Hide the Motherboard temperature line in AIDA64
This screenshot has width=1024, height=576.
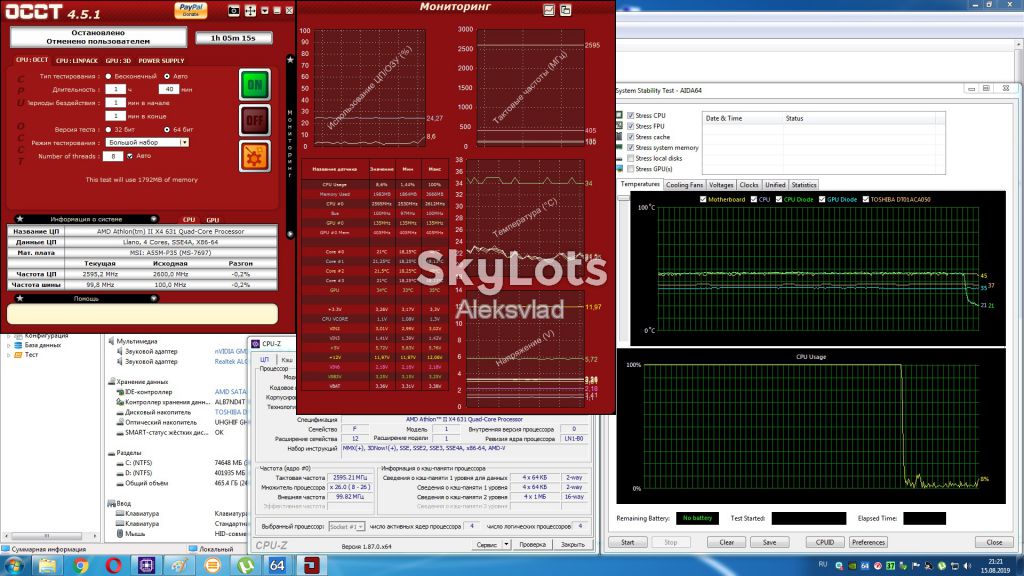[703, 199]
